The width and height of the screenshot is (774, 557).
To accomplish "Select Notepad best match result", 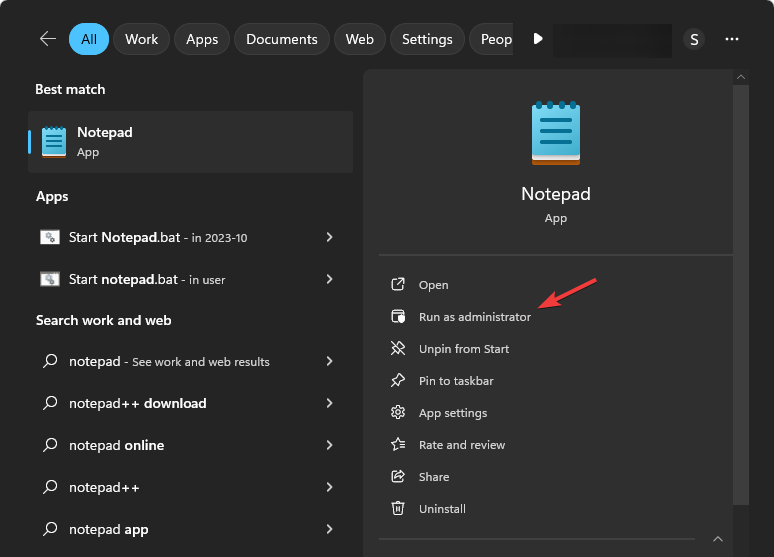I will coord(190,141).
